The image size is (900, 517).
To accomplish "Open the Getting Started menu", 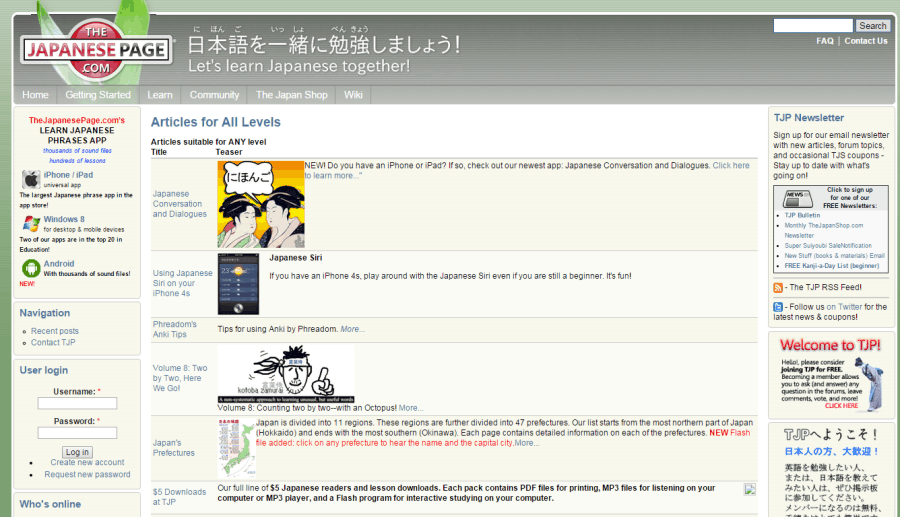I will click(98, 95).
